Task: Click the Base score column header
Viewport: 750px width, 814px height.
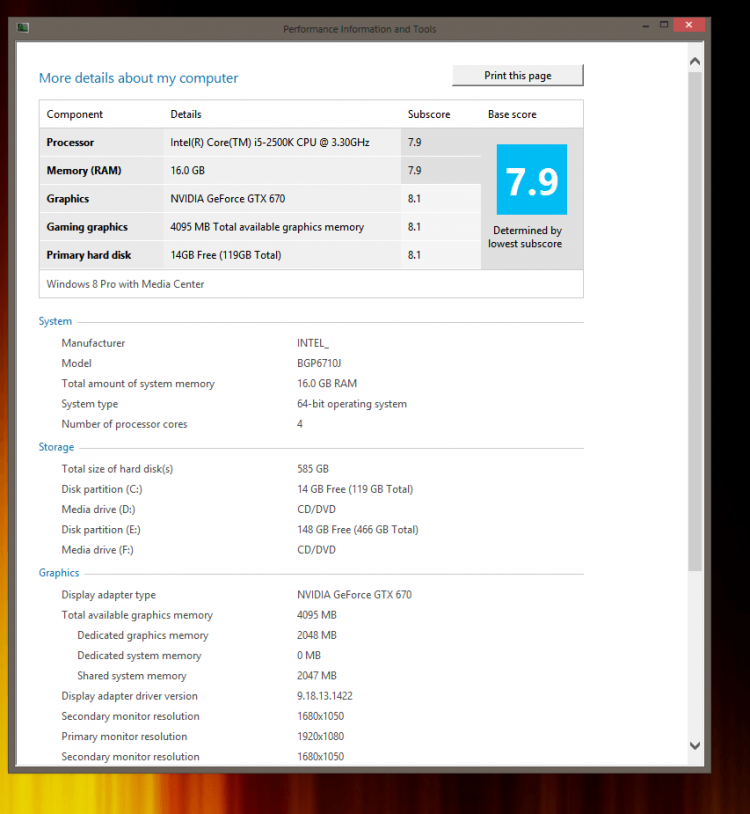Action: point(512,114)
